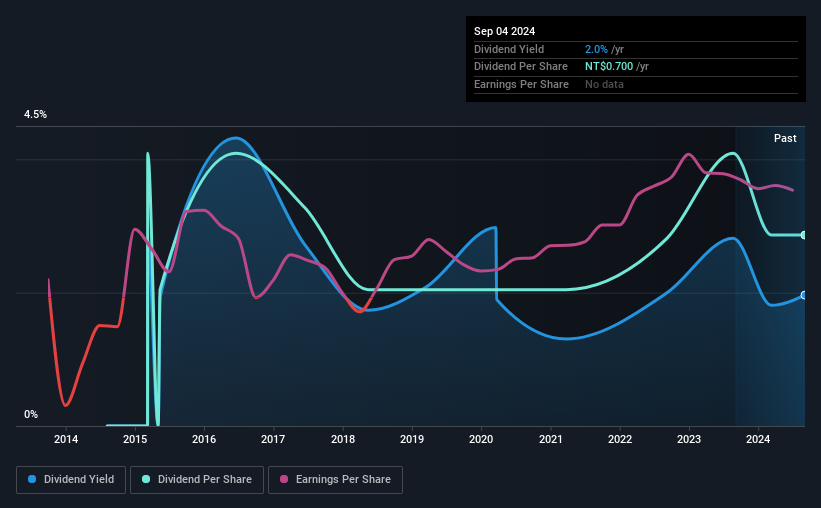Click the teal dot in Dividend Per Share legend
The image size is (821, 508).
[x=146, y=479]
